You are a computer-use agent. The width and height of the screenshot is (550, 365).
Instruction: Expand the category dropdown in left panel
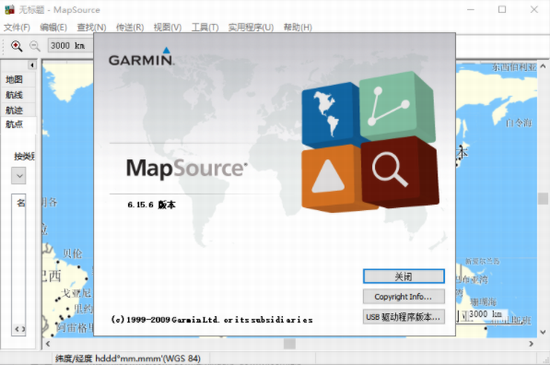click(19, 176)
